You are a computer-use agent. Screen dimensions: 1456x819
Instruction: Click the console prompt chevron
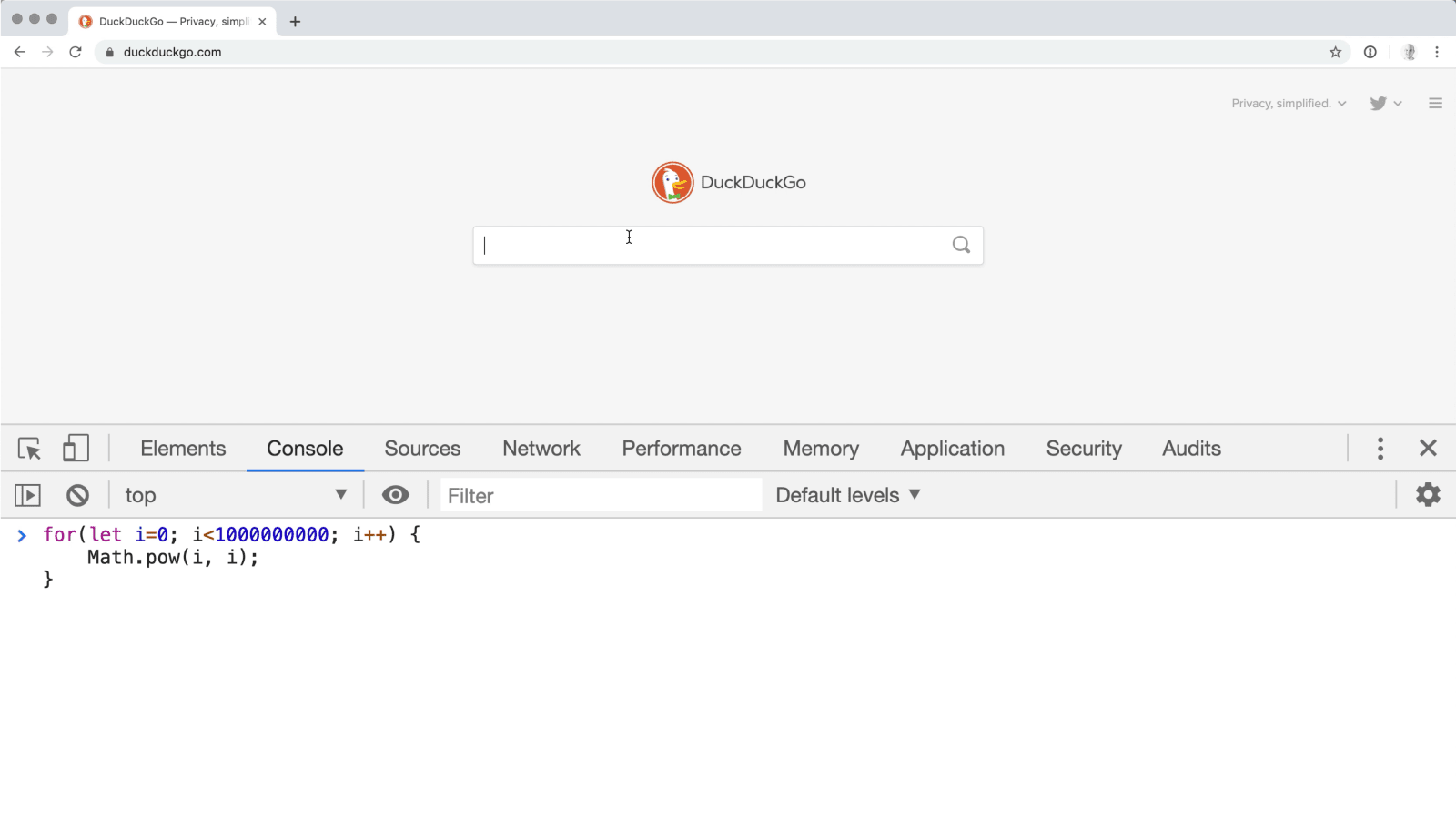22,535
